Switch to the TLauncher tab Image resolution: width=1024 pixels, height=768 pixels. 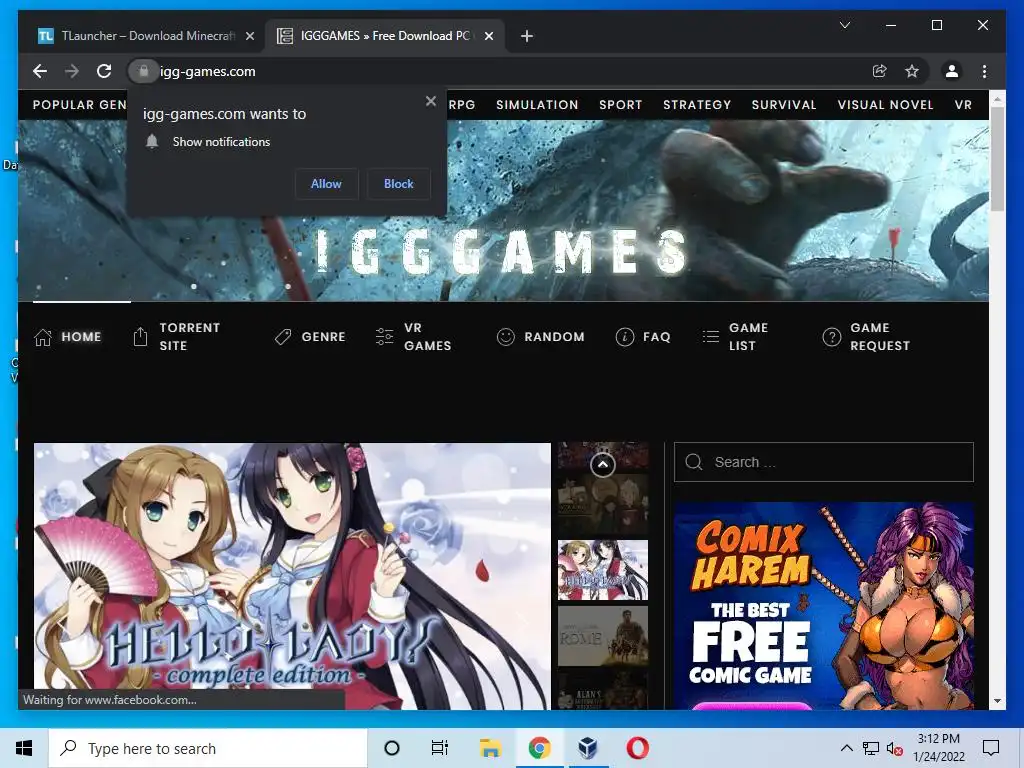click(x=146, y=36)
